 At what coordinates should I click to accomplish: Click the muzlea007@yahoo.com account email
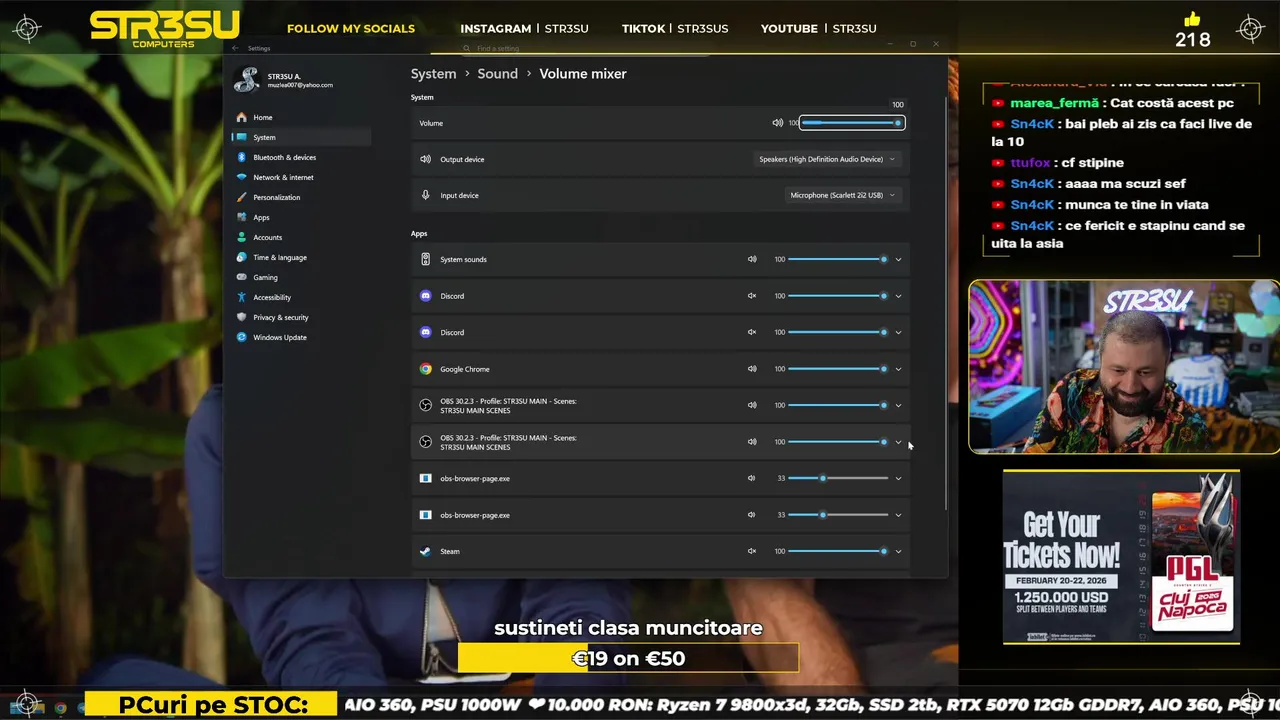[x=300, y=86]
